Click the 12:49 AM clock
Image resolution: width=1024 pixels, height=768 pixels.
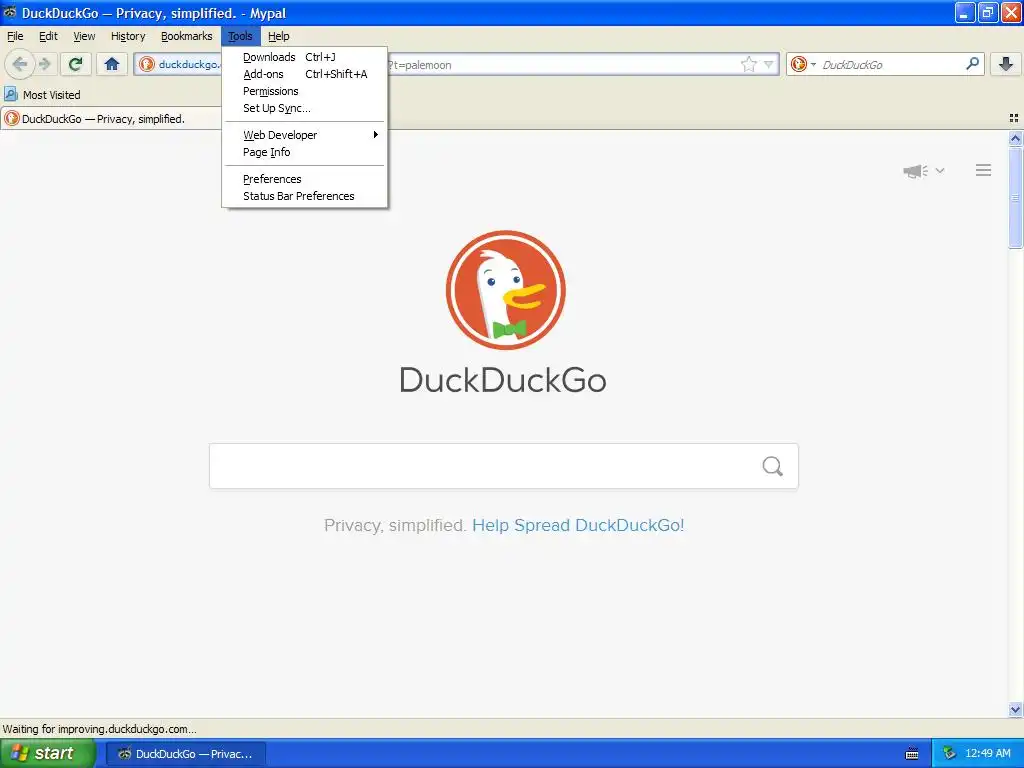click(x=987, y=753)
